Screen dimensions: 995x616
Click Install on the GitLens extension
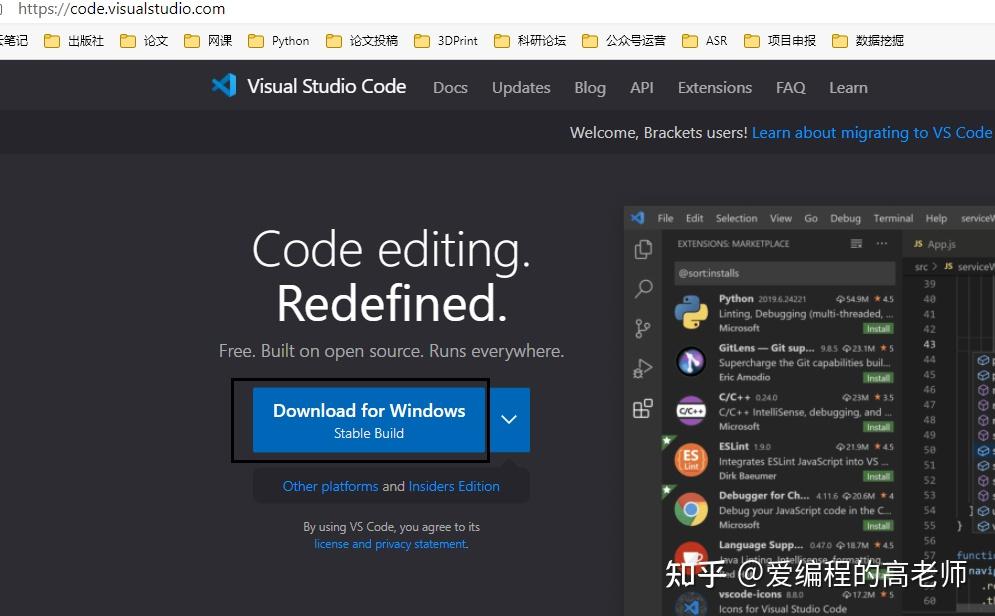click(878, 378)
